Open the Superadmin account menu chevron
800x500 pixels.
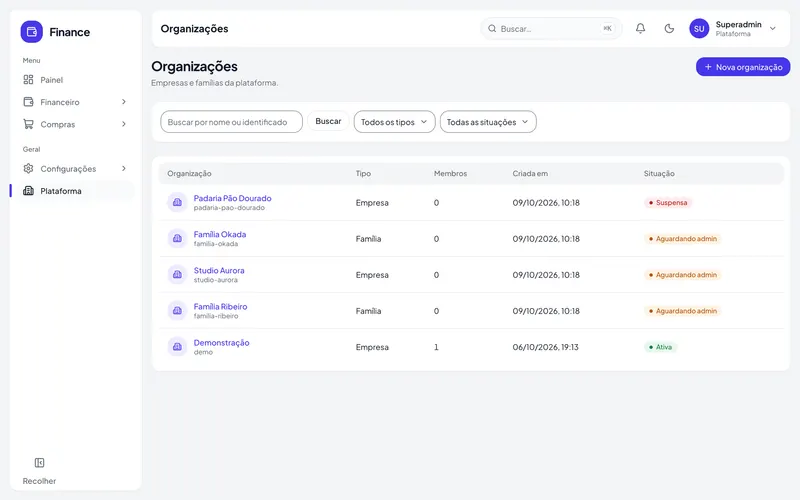tap(772, 29)
